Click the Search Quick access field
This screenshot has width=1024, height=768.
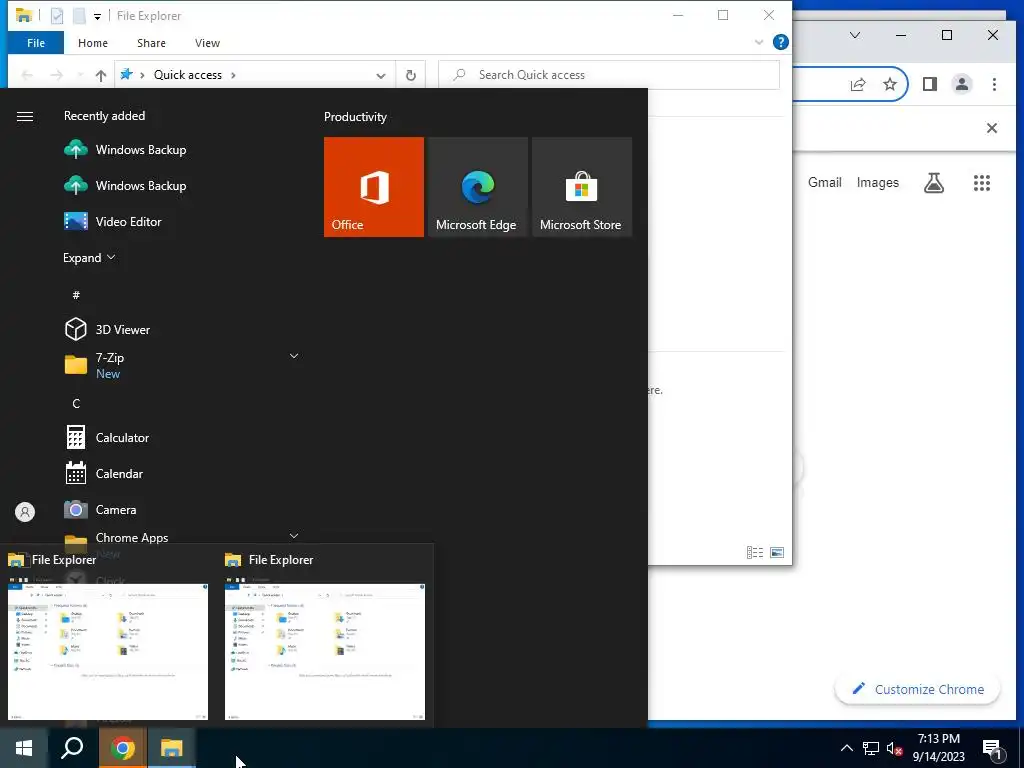click(x=609, y=75)
